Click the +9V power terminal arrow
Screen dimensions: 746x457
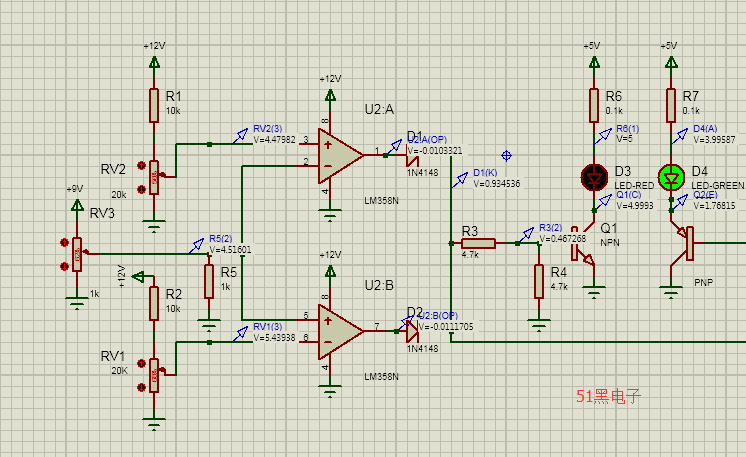(77, 205)
